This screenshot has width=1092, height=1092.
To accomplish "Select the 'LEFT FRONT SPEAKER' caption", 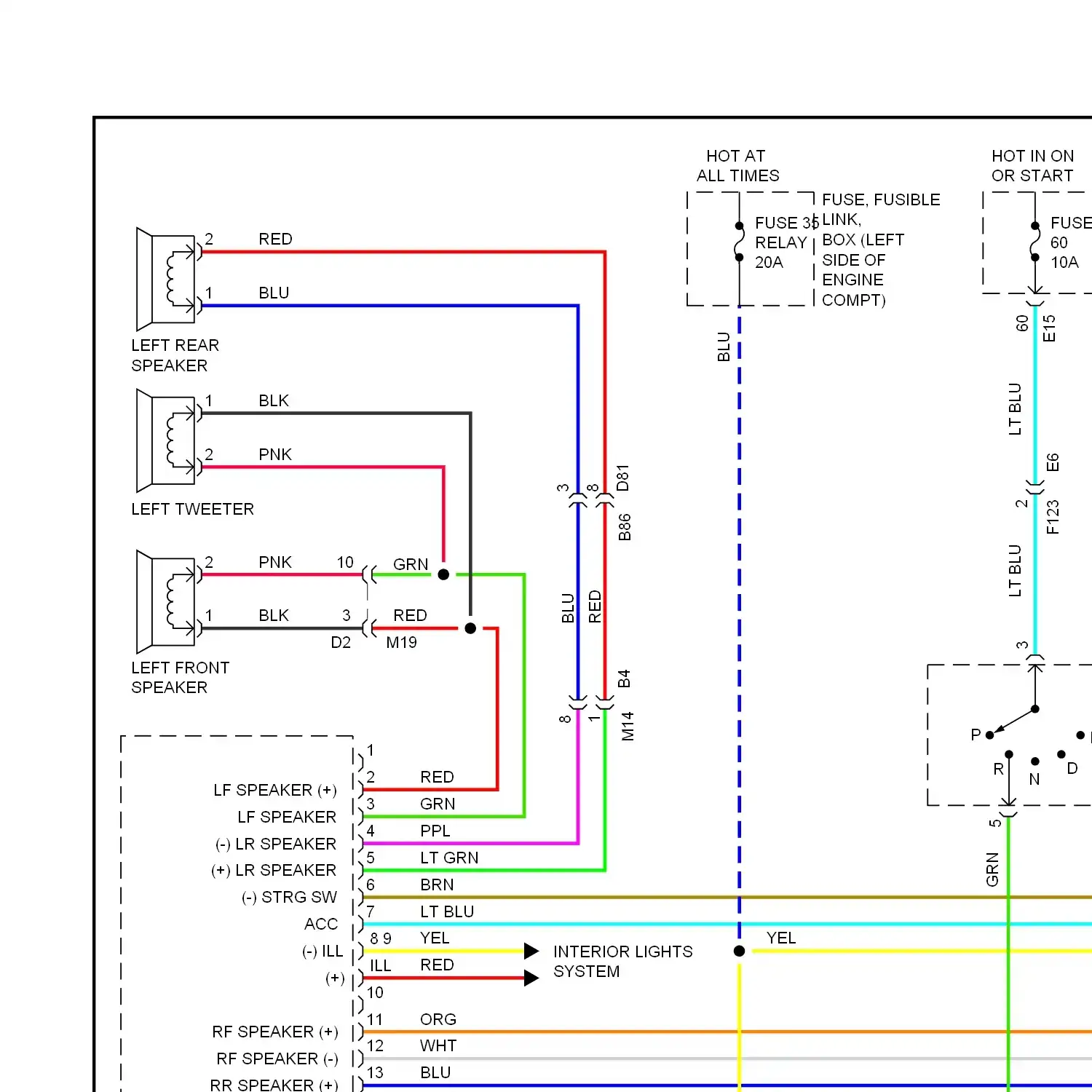I will (180, 678).
